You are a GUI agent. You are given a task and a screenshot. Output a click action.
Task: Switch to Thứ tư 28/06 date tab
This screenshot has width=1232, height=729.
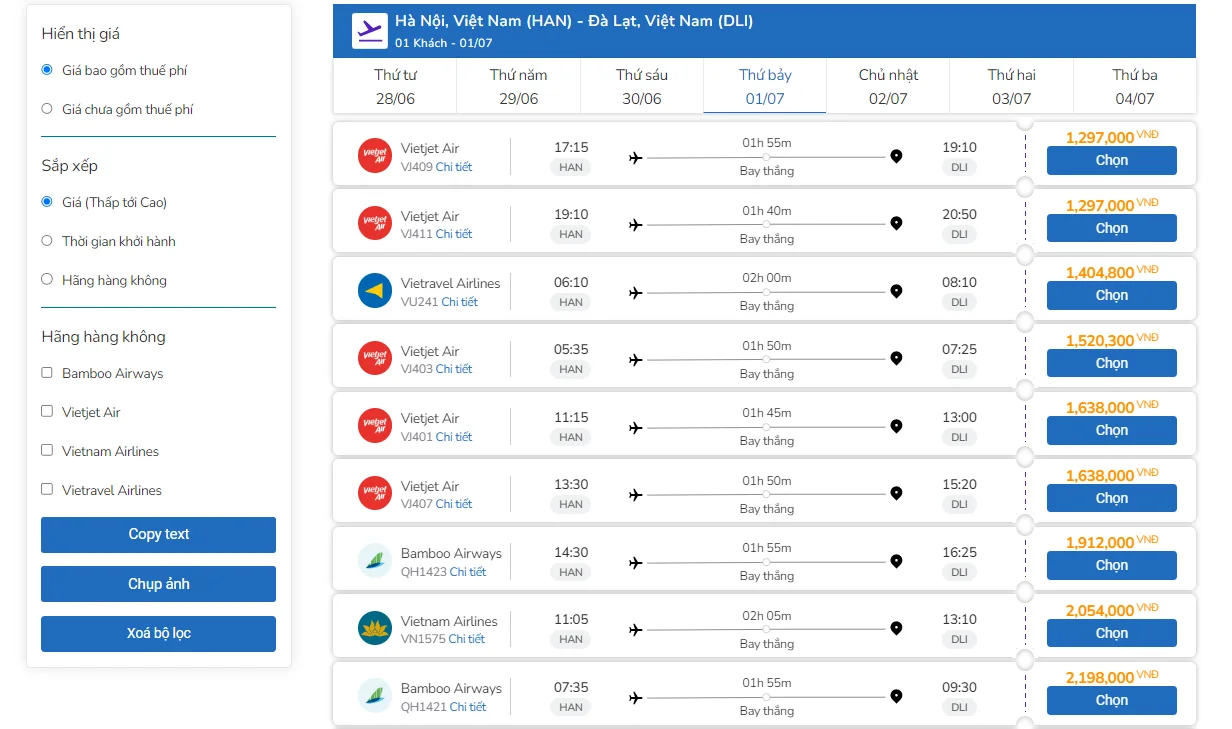click(x=395, y=86)
